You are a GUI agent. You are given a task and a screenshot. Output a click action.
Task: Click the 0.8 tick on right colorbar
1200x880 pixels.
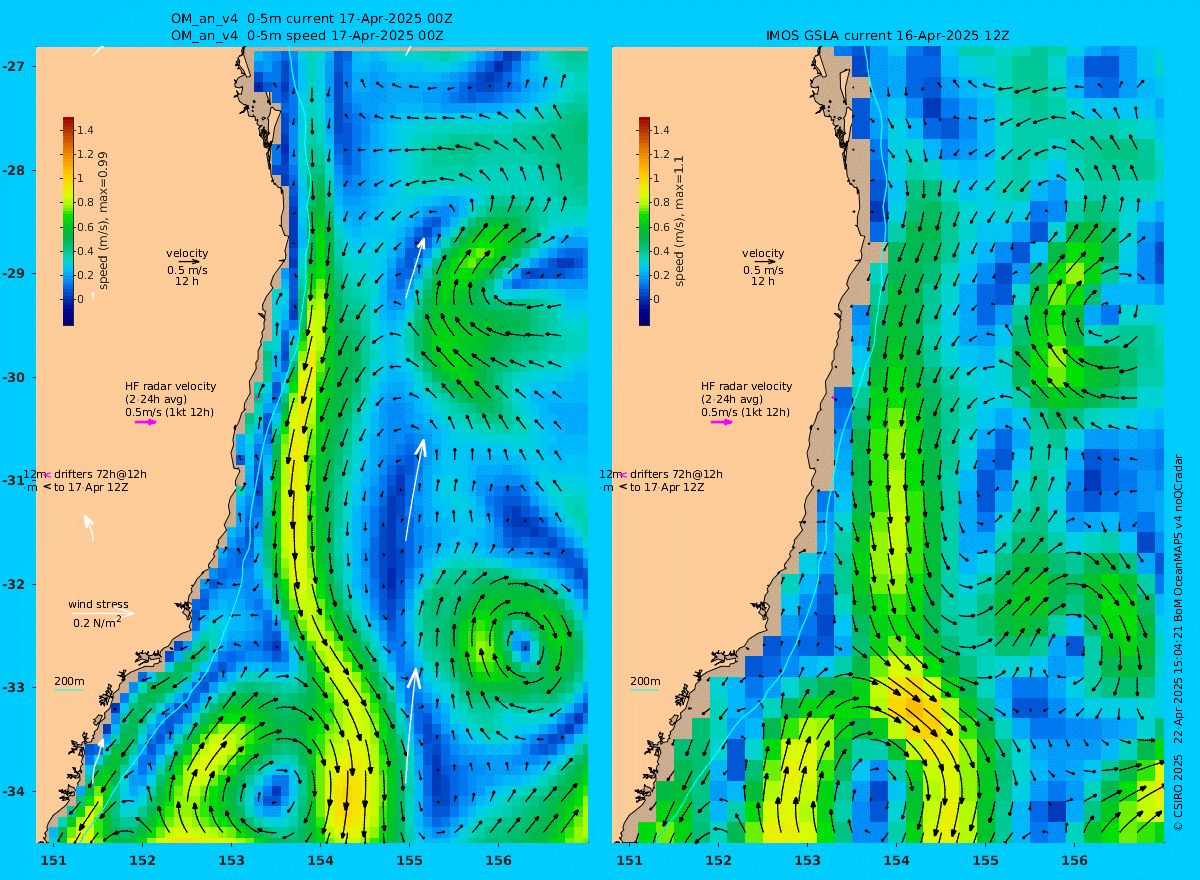point(662,202)
